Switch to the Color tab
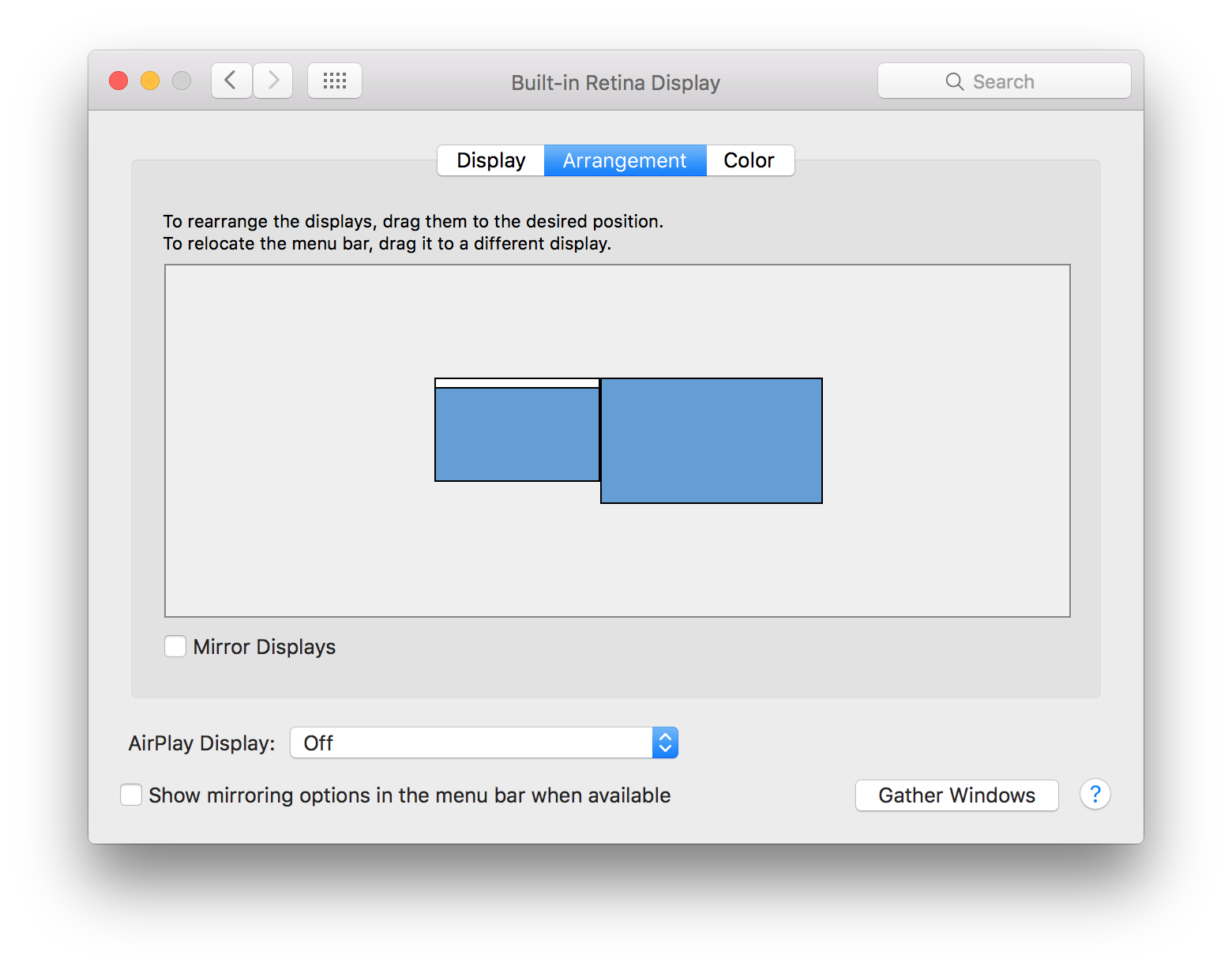This screenshot has width=1232, height=970. pyautogui.click(x=749, y=160)
